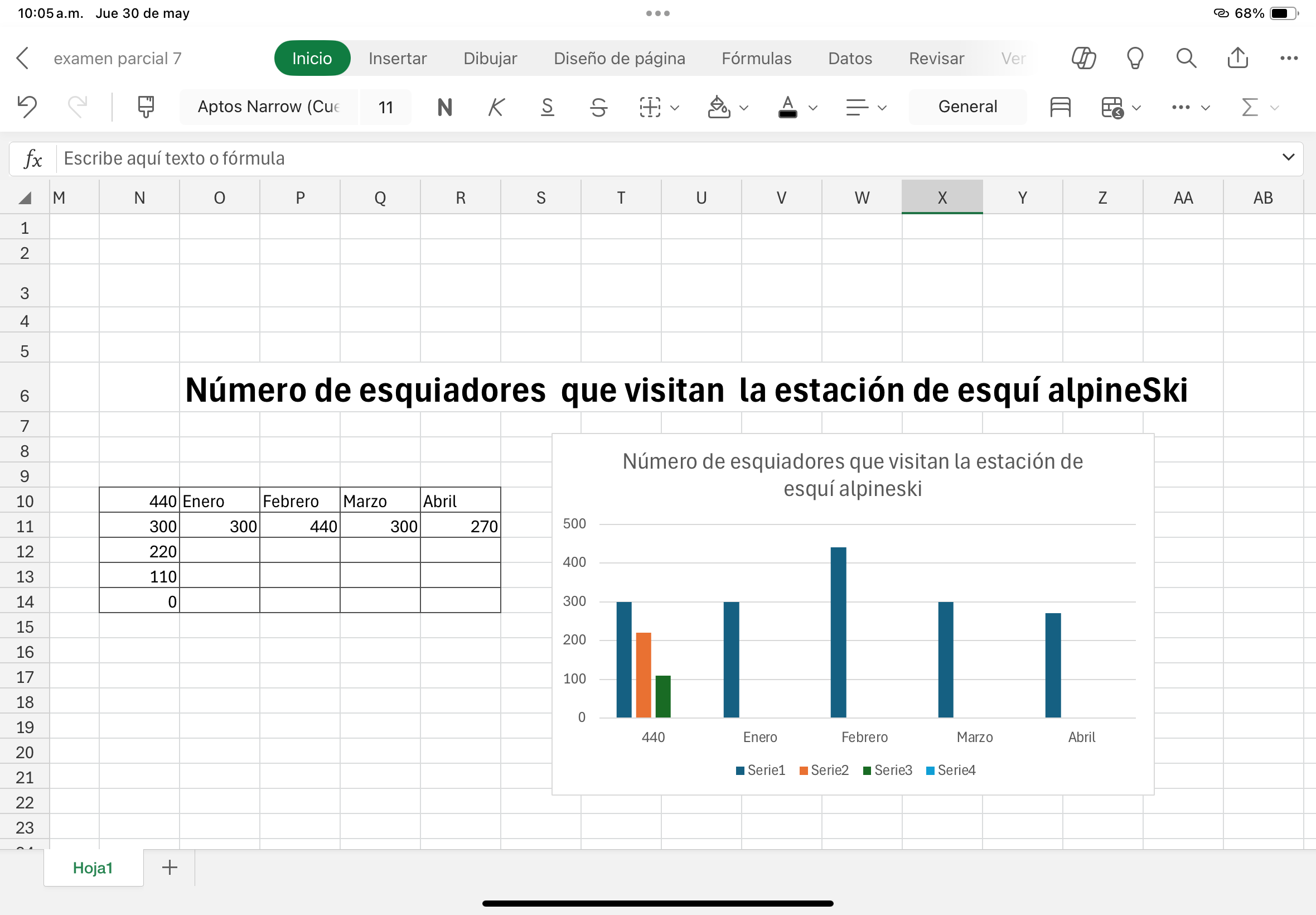The image size is (1316, 915).
Task: Tap the share upload icon
Action: point(1237,58)
